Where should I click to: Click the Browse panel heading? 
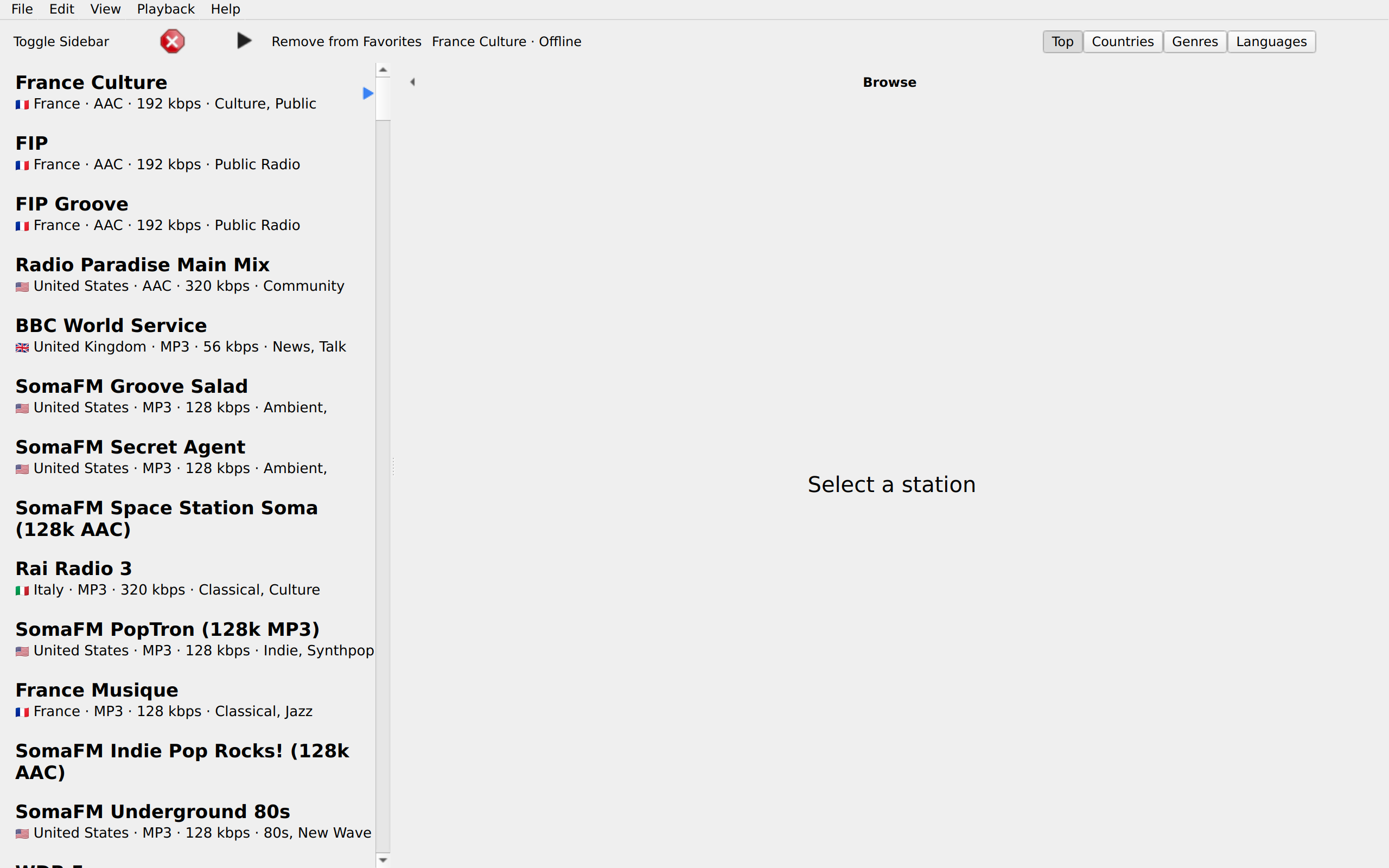pos(889,82)
